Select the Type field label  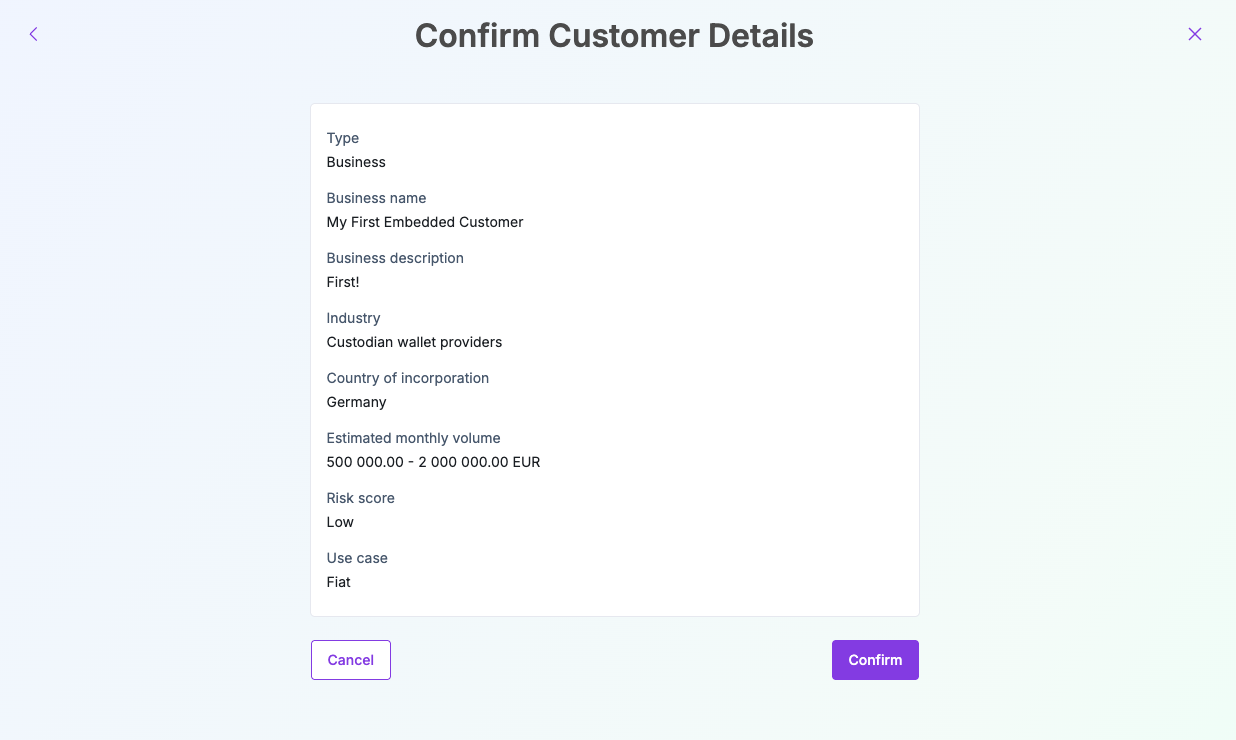click(x=342, y=138)
